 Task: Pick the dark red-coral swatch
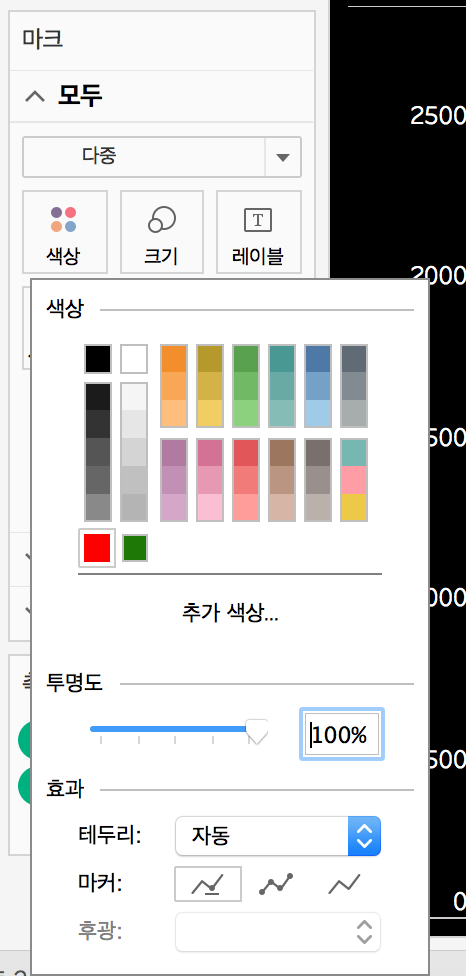[246, 453]
